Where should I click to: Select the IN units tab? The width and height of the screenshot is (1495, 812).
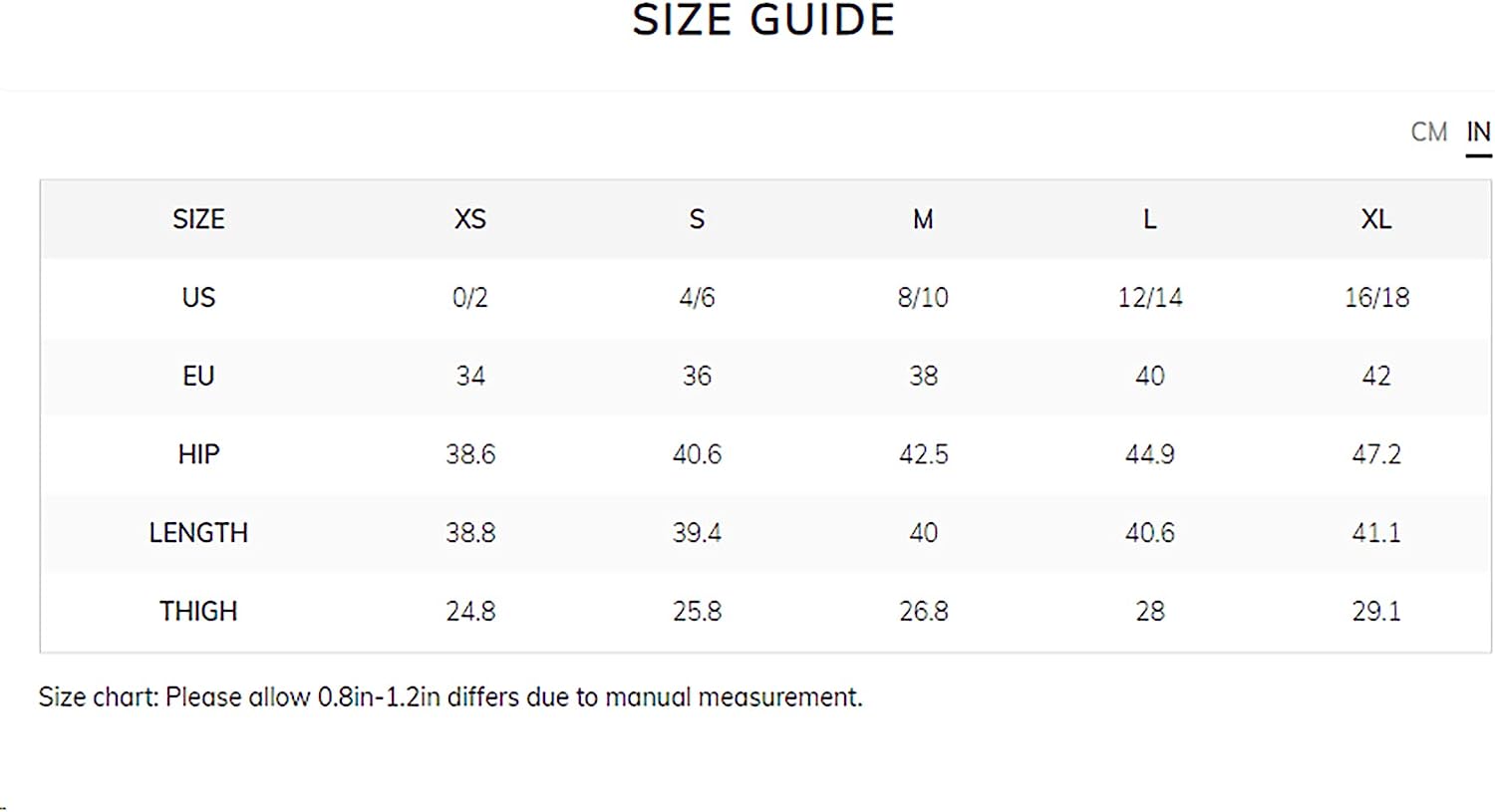point(1478,132)
